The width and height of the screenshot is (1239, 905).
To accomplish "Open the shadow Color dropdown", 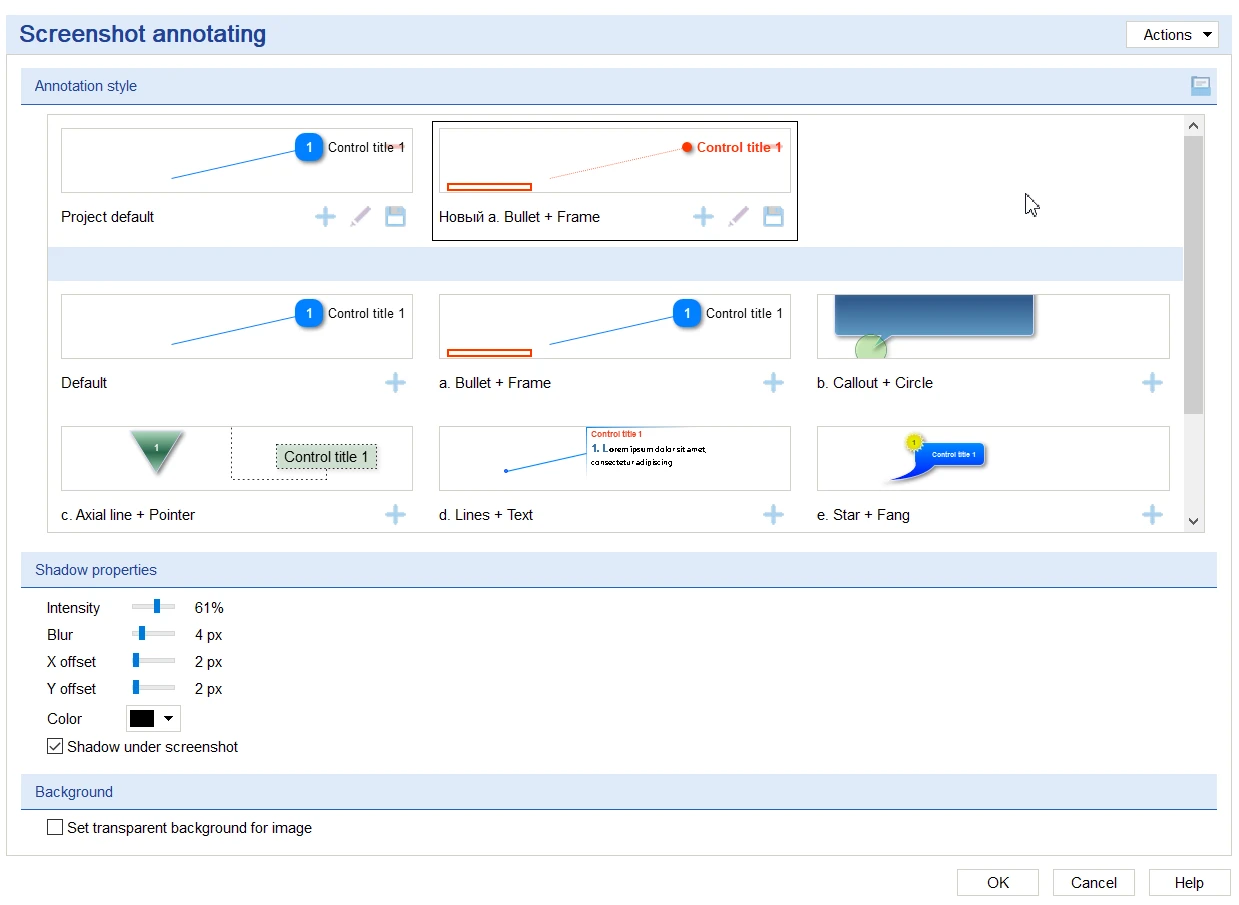I will coord(153,718).
